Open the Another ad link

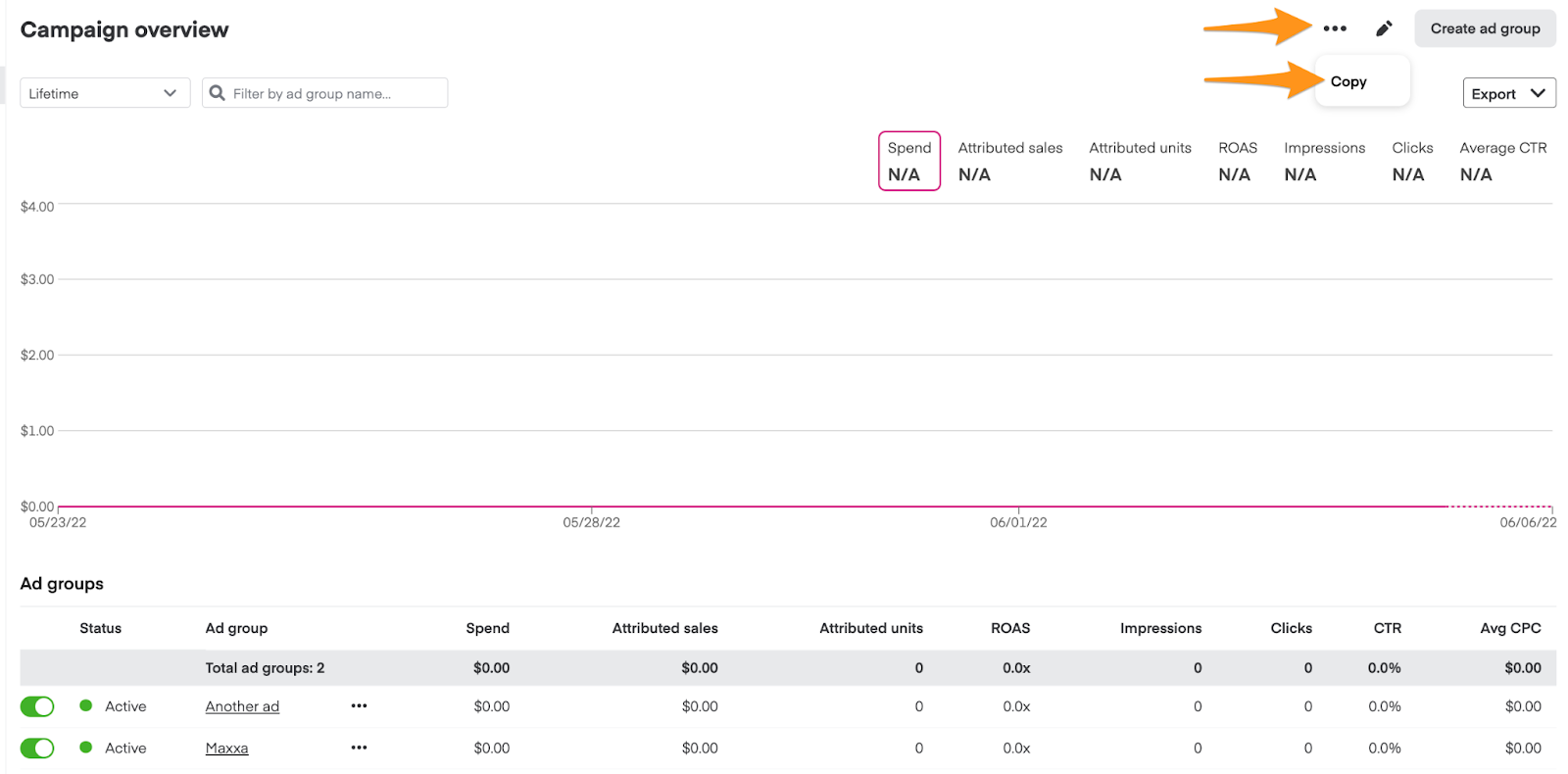pos(242,706)
